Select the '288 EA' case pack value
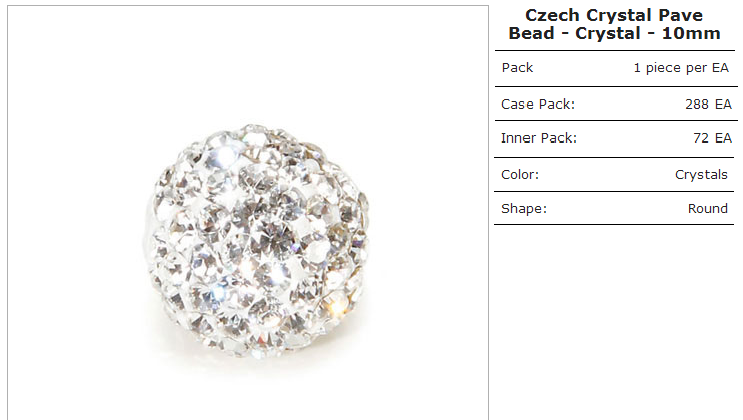The width and height of the screenshot is (743, 420). pyautogui.click(x=708, y=104)
